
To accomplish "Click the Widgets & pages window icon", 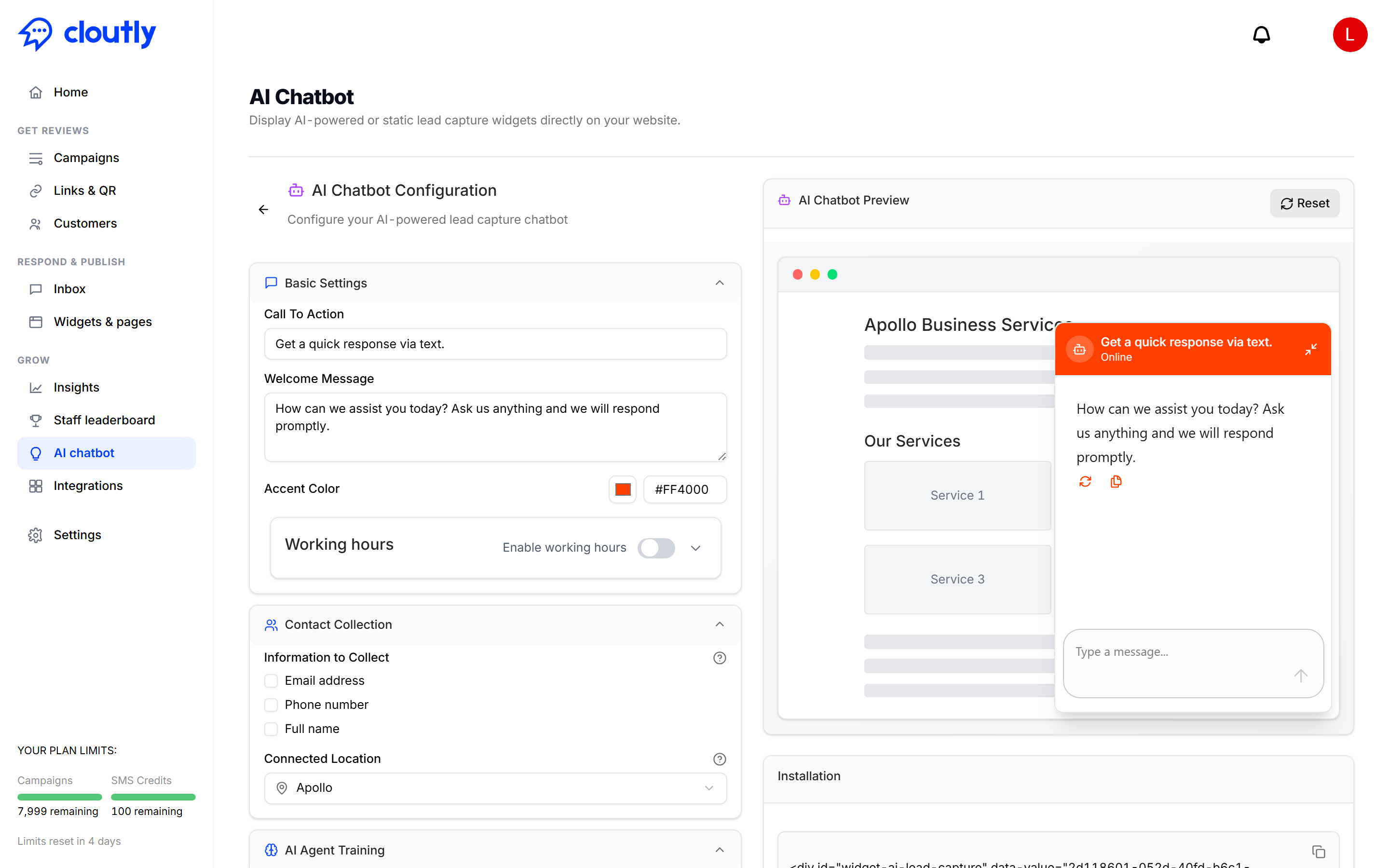I will 36,322.
